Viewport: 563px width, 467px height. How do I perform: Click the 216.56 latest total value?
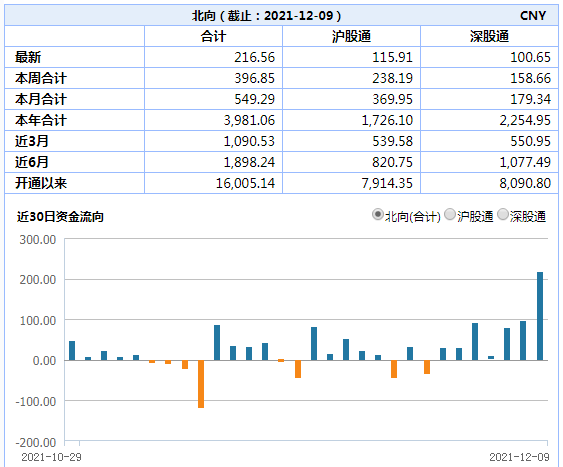(255, 57)
